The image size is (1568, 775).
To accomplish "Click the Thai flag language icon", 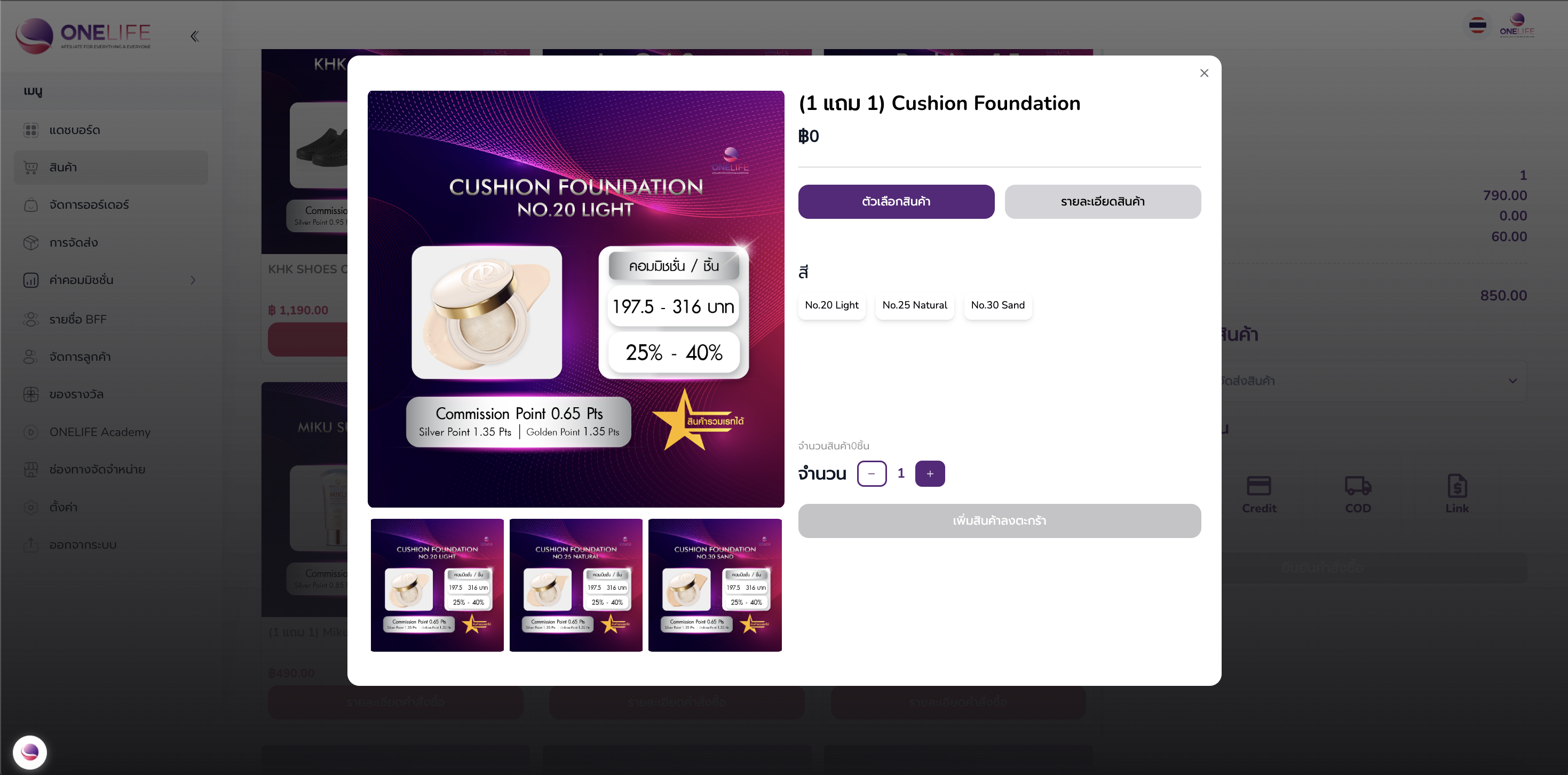I will pos(1477,25).
